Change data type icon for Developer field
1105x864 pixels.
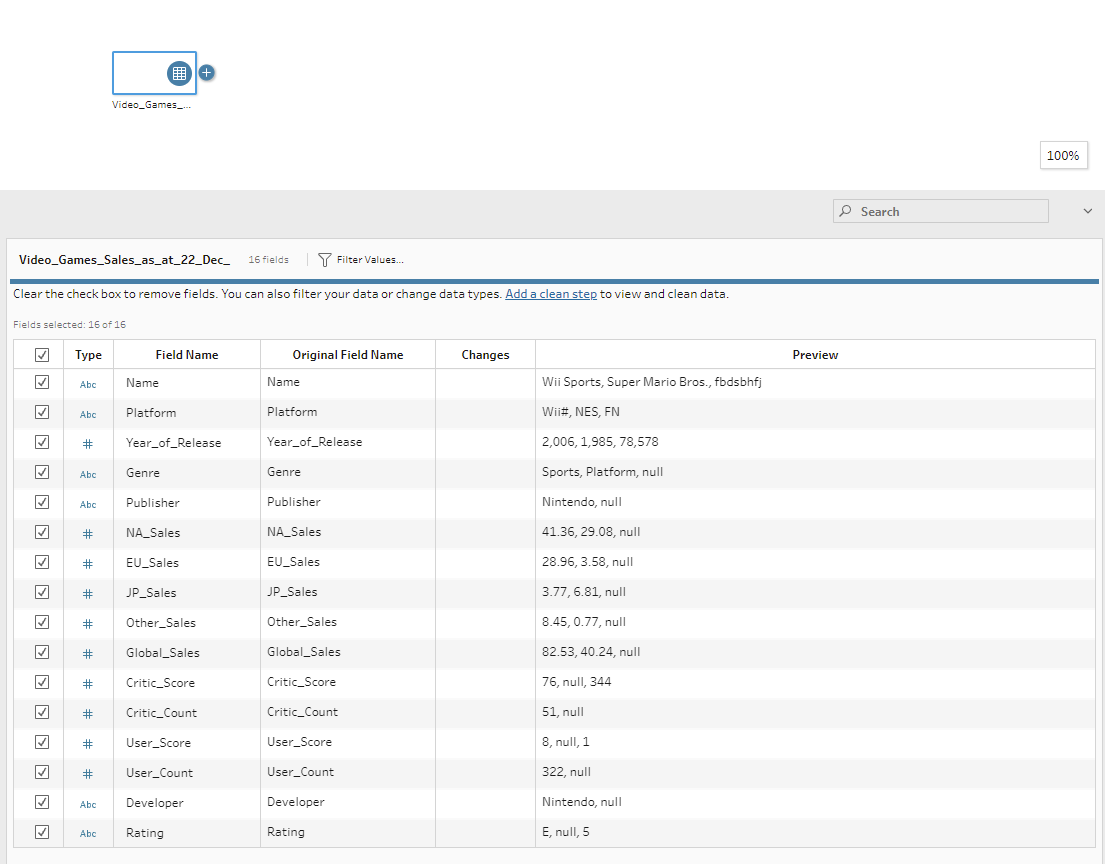pyautogui.click(x=88, y=804)
